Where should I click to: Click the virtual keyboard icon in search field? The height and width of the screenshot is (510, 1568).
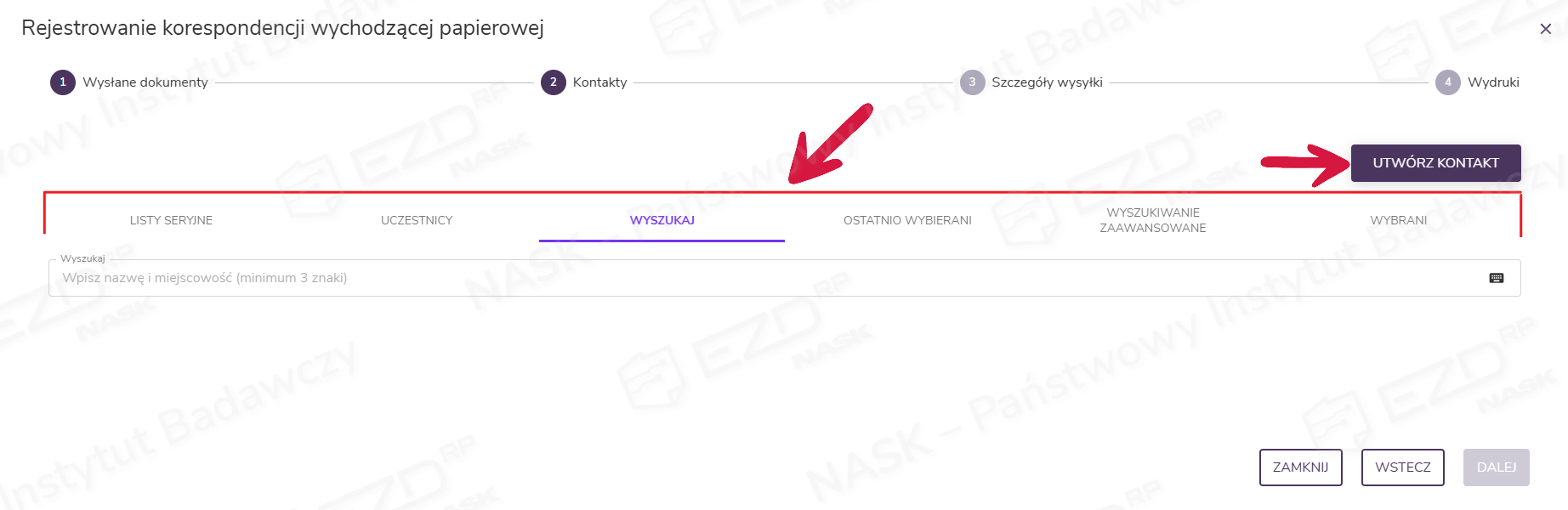[1497, 278]
